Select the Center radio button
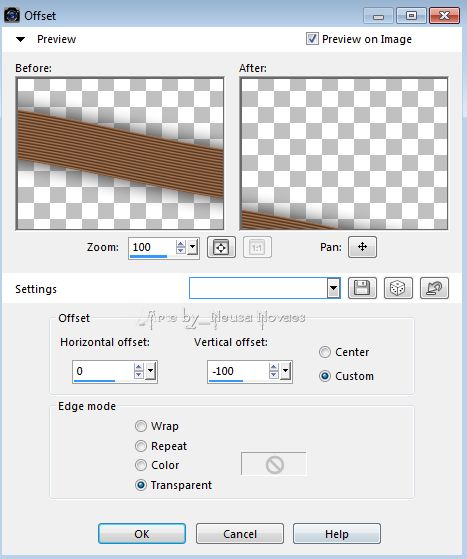 tap(325, 352)
